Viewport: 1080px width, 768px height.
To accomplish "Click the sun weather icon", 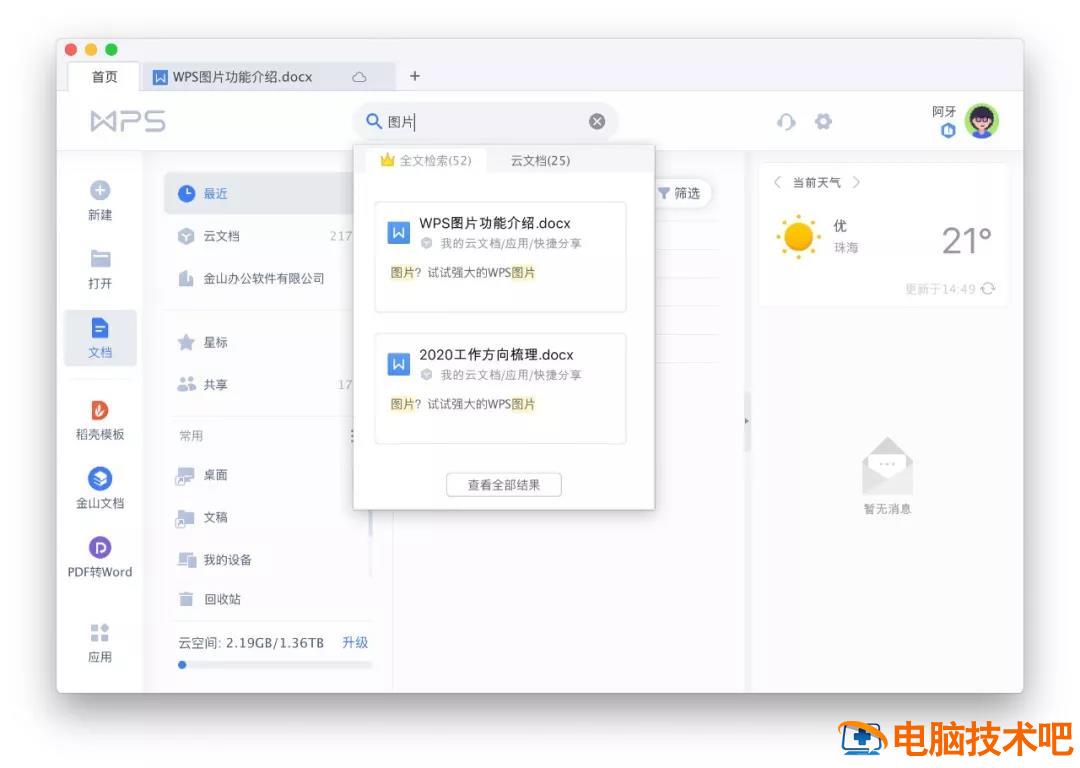I will coord(798,237).
